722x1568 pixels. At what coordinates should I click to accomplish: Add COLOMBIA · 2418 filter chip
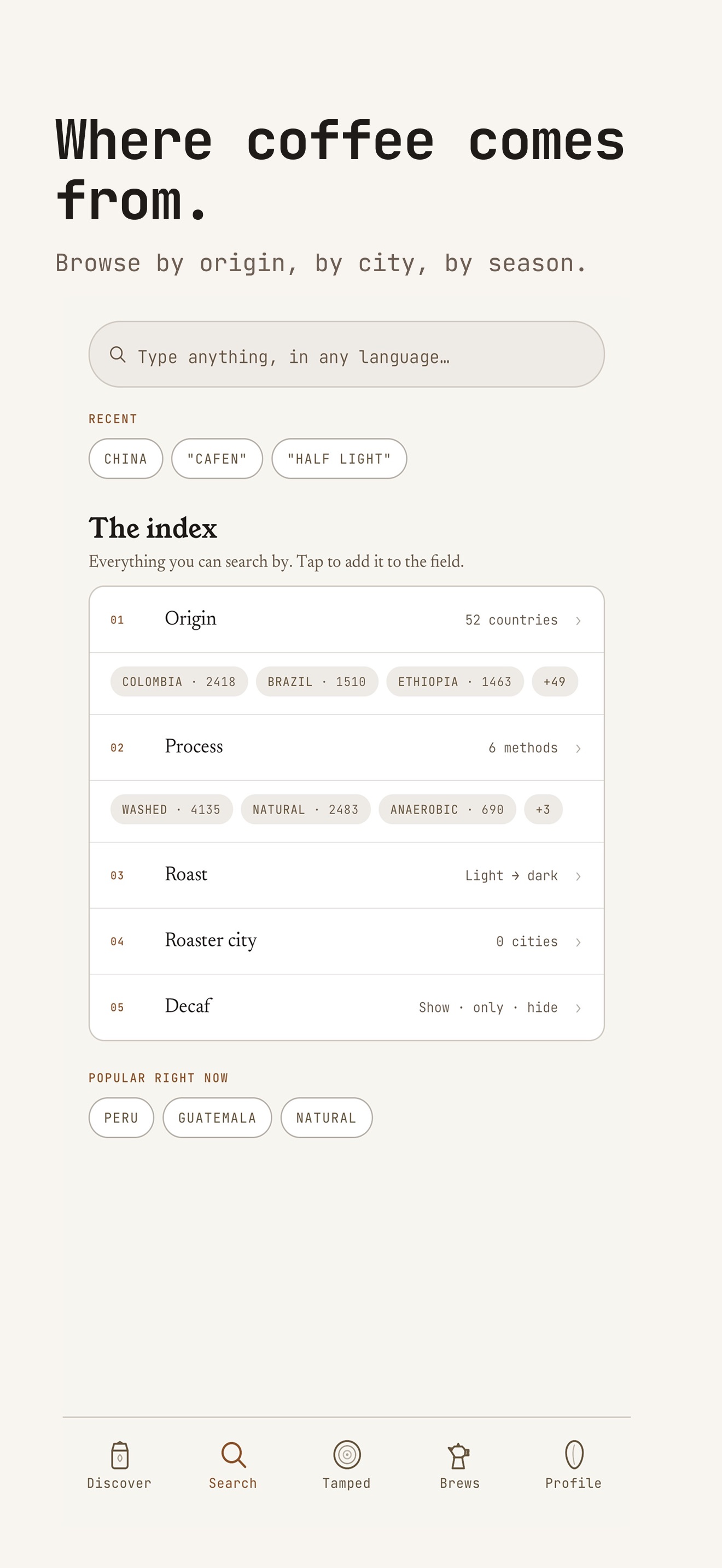click(x=179, y=682)
